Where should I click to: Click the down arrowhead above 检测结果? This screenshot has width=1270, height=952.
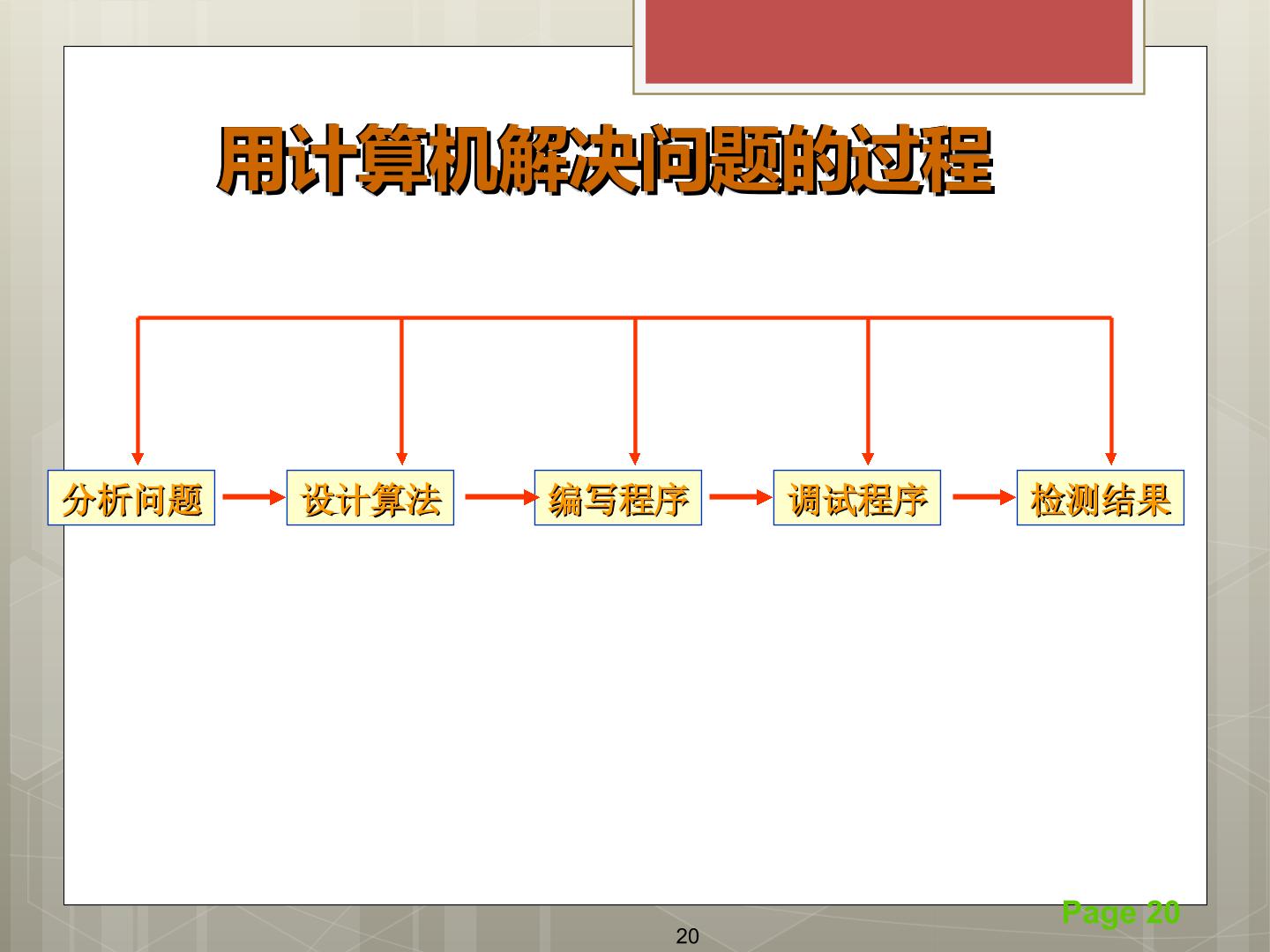[x=1111, y=458]
